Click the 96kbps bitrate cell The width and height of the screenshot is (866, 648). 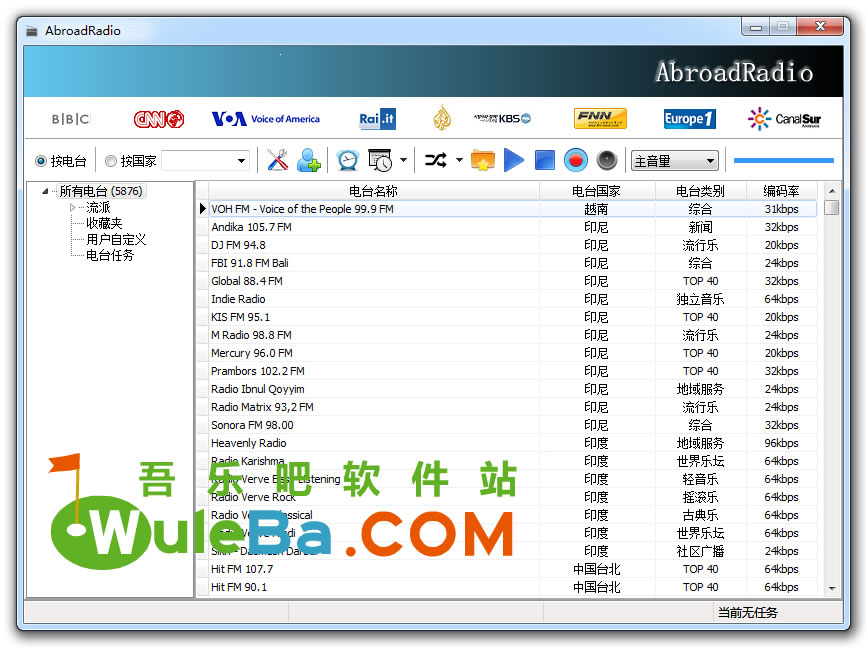point(781,443)
